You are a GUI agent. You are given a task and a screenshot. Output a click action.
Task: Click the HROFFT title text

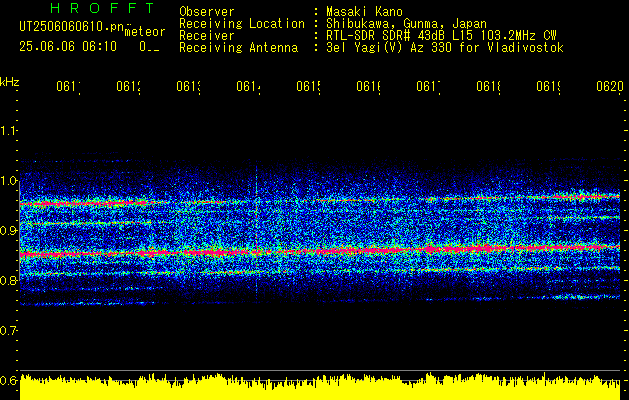coord(102,8)
